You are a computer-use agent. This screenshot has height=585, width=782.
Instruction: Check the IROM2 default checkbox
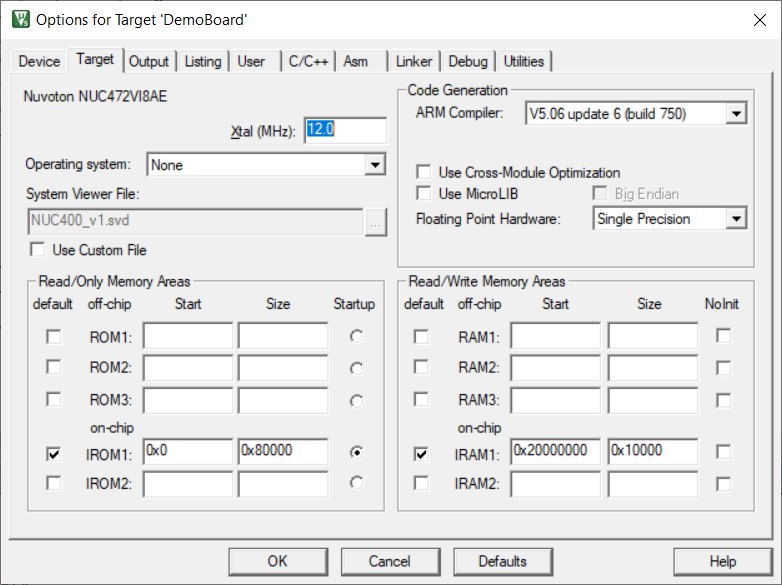tap(53, 483)
